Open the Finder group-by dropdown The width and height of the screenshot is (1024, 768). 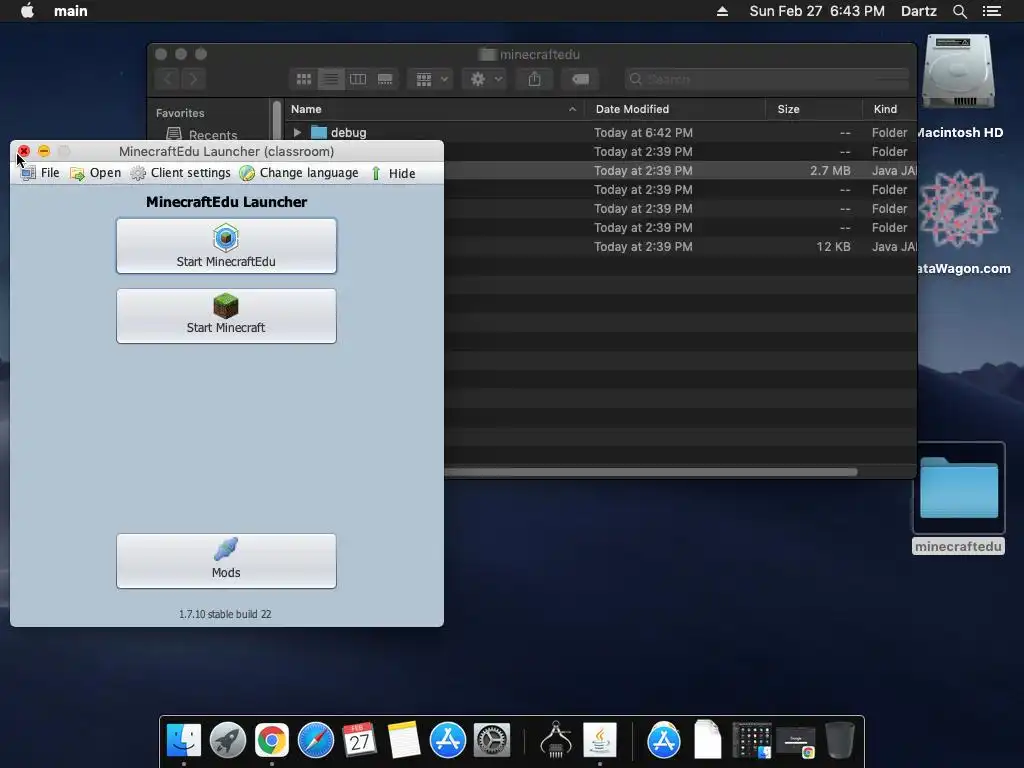430,80
